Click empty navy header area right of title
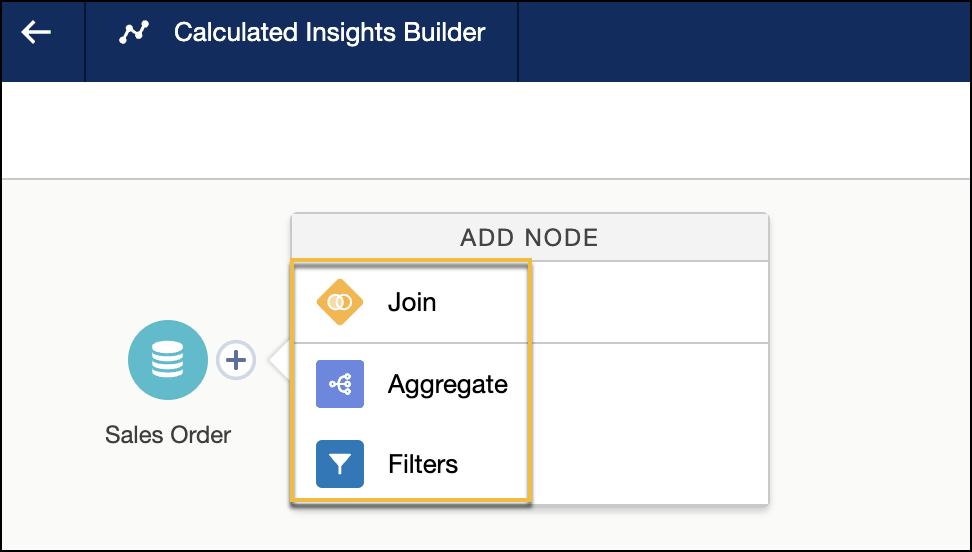The image size is (972, 552). tap(744, 40)
